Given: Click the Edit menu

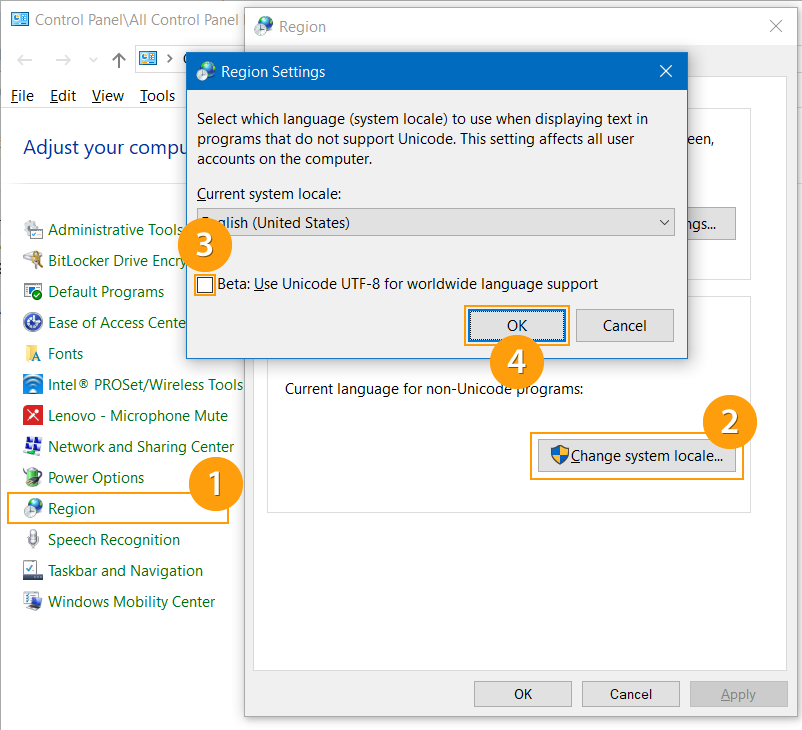Looking at the screenshot, I should point(63,95).
